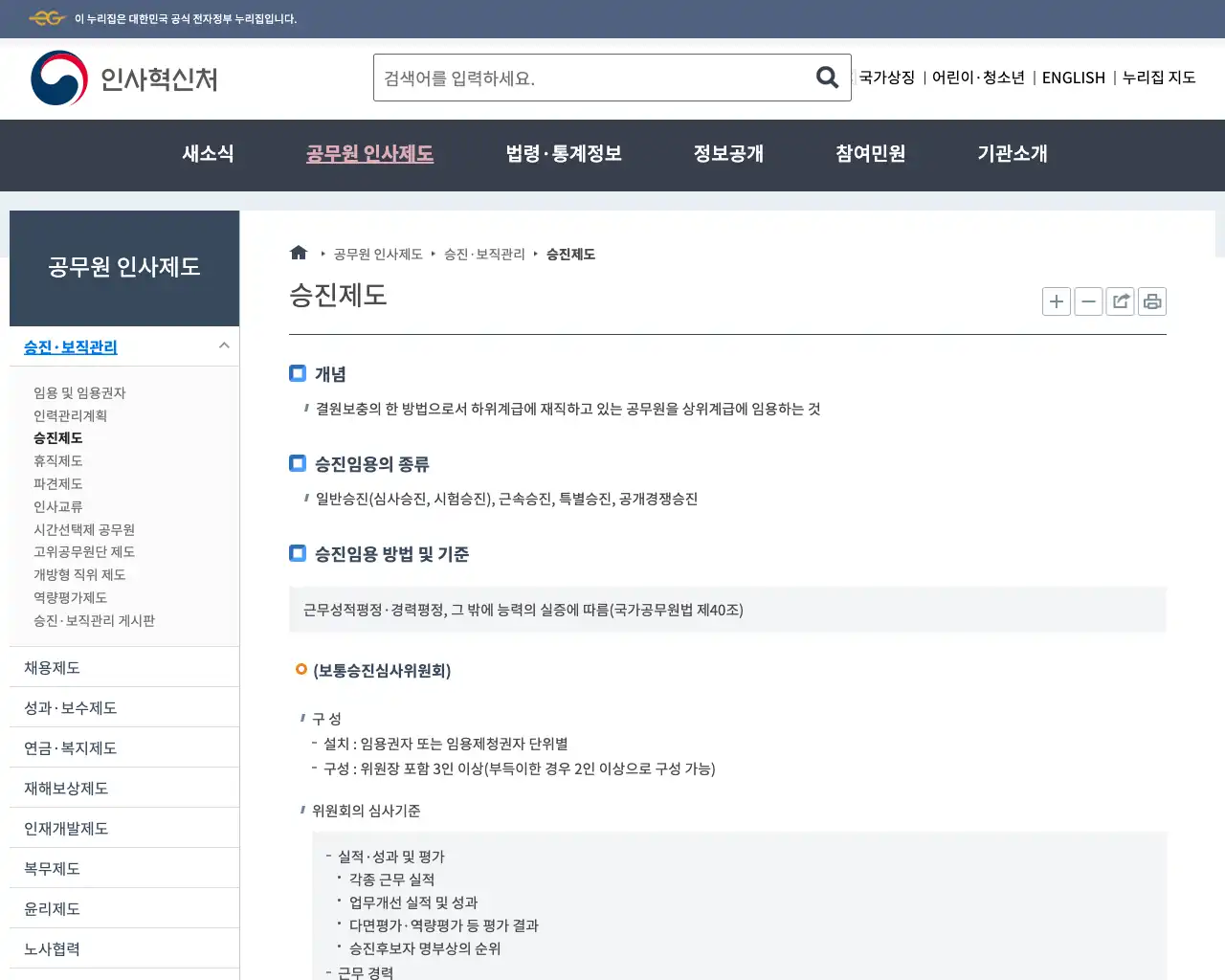Screen dimensions: 1225x980
Task: Open 시간선택제 공무원 in sidebar
Action: pyautogui.click(x=84, y=529)
